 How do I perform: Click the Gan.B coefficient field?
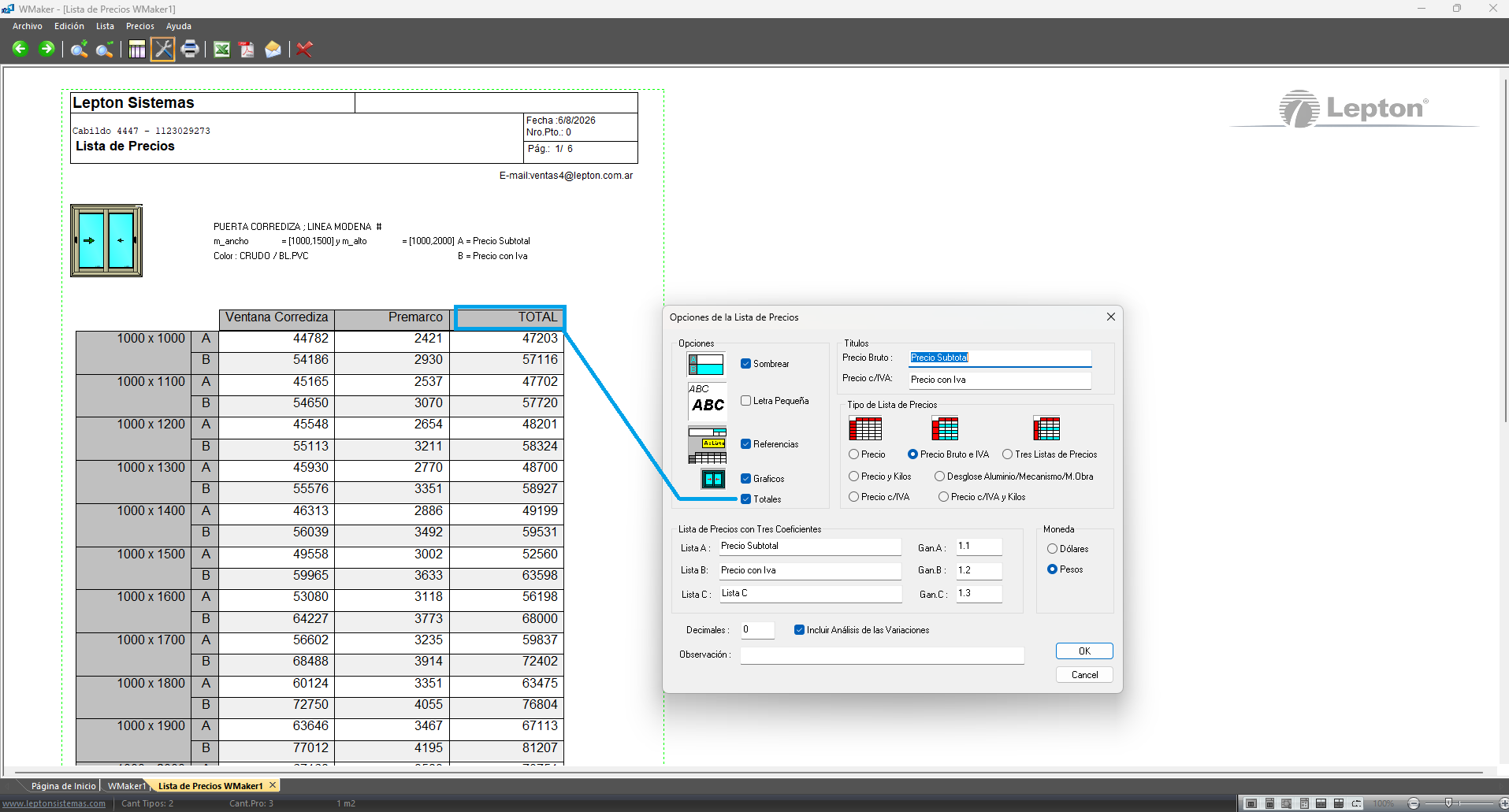click(x=979, y=570)
